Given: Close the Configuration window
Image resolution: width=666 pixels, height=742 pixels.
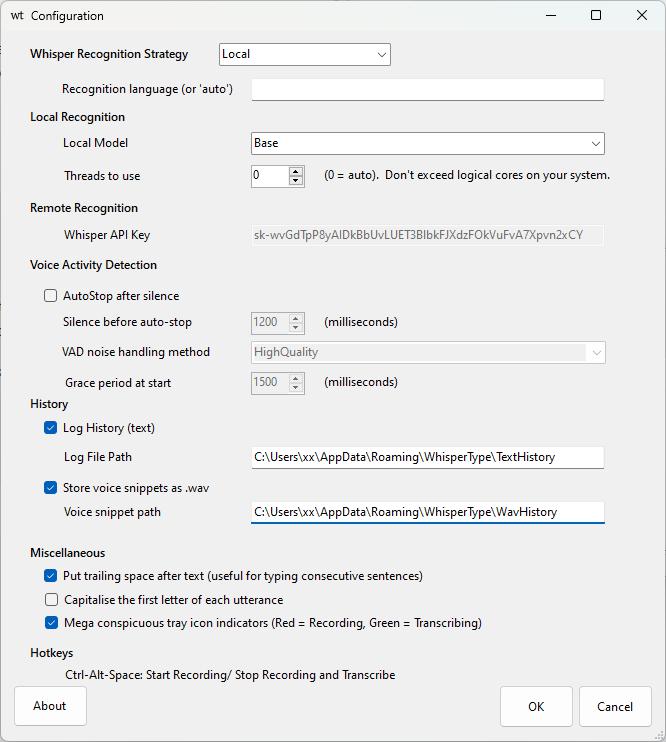Looking at the screenshot, I should [642, 16].
